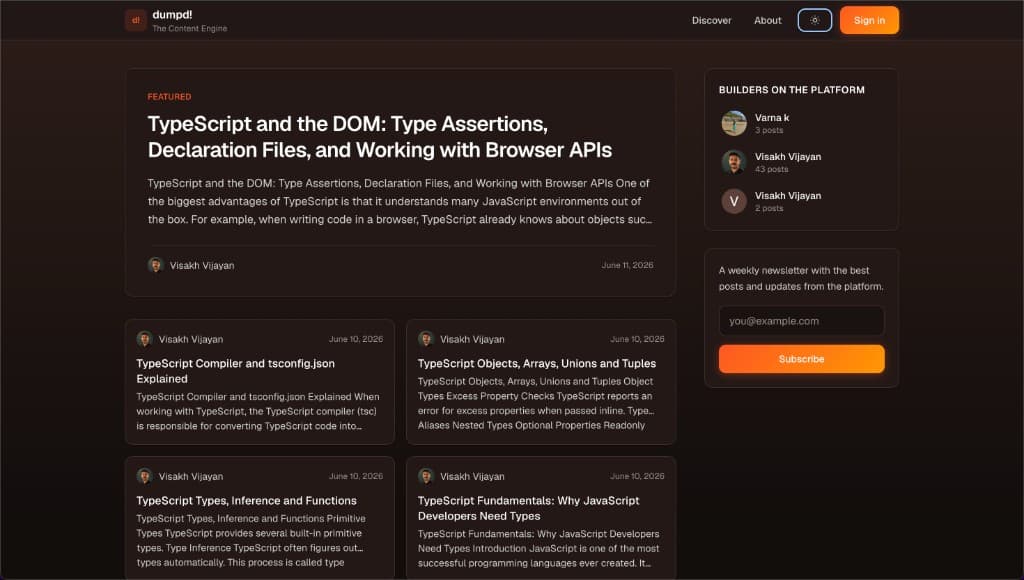The height and width of the screenshot is (580, 1024).
Task: Click the Subscribe button
Action: (801, 359)
